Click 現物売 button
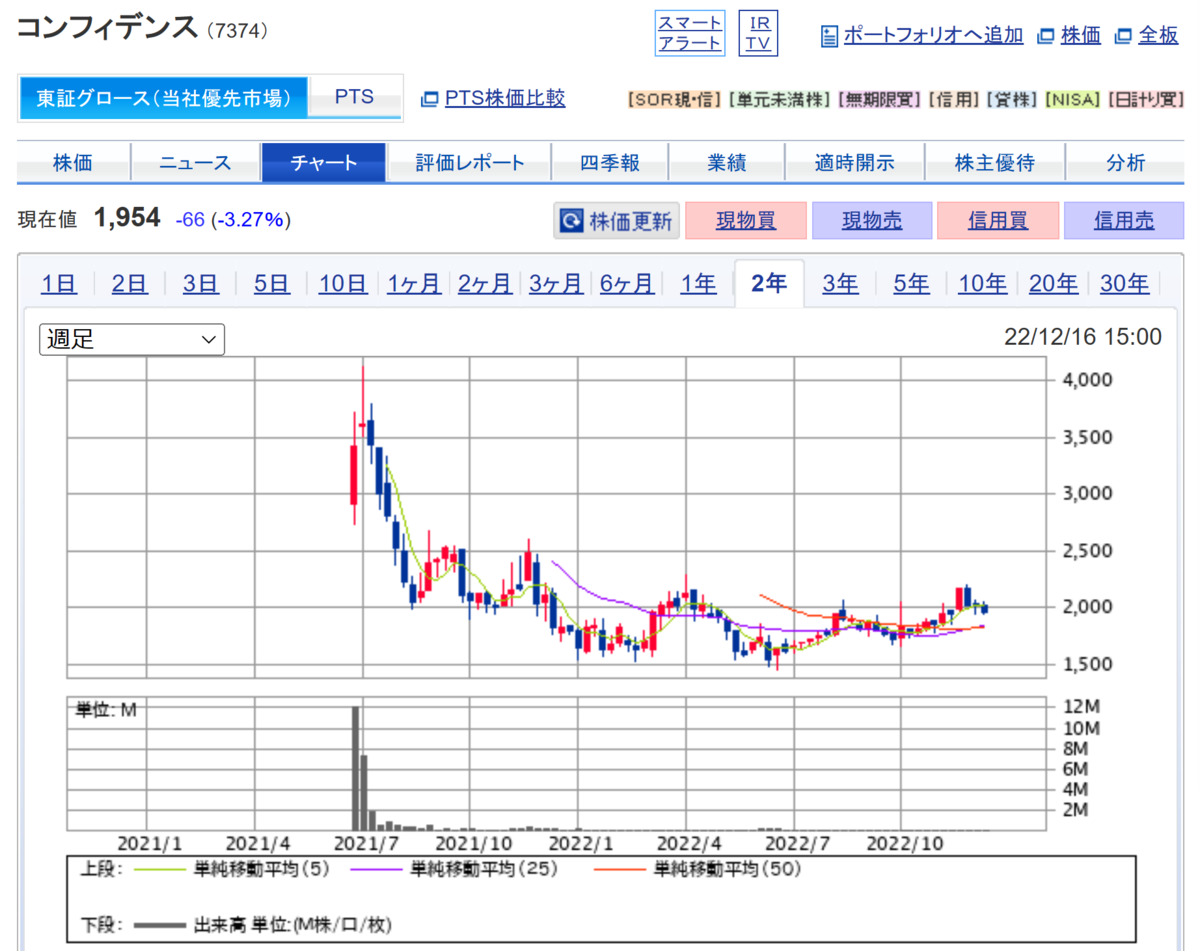 (x=872, y=221)
